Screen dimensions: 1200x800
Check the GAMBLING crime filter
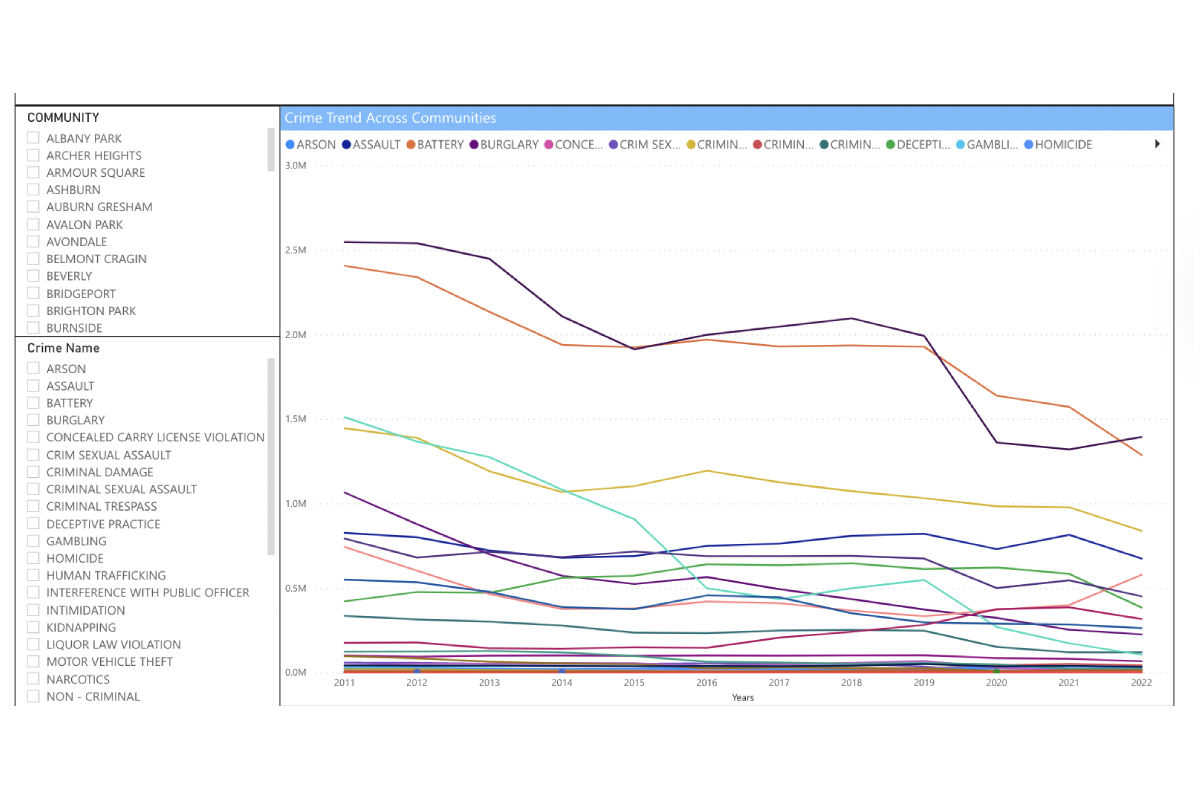(x=32, y=540)
